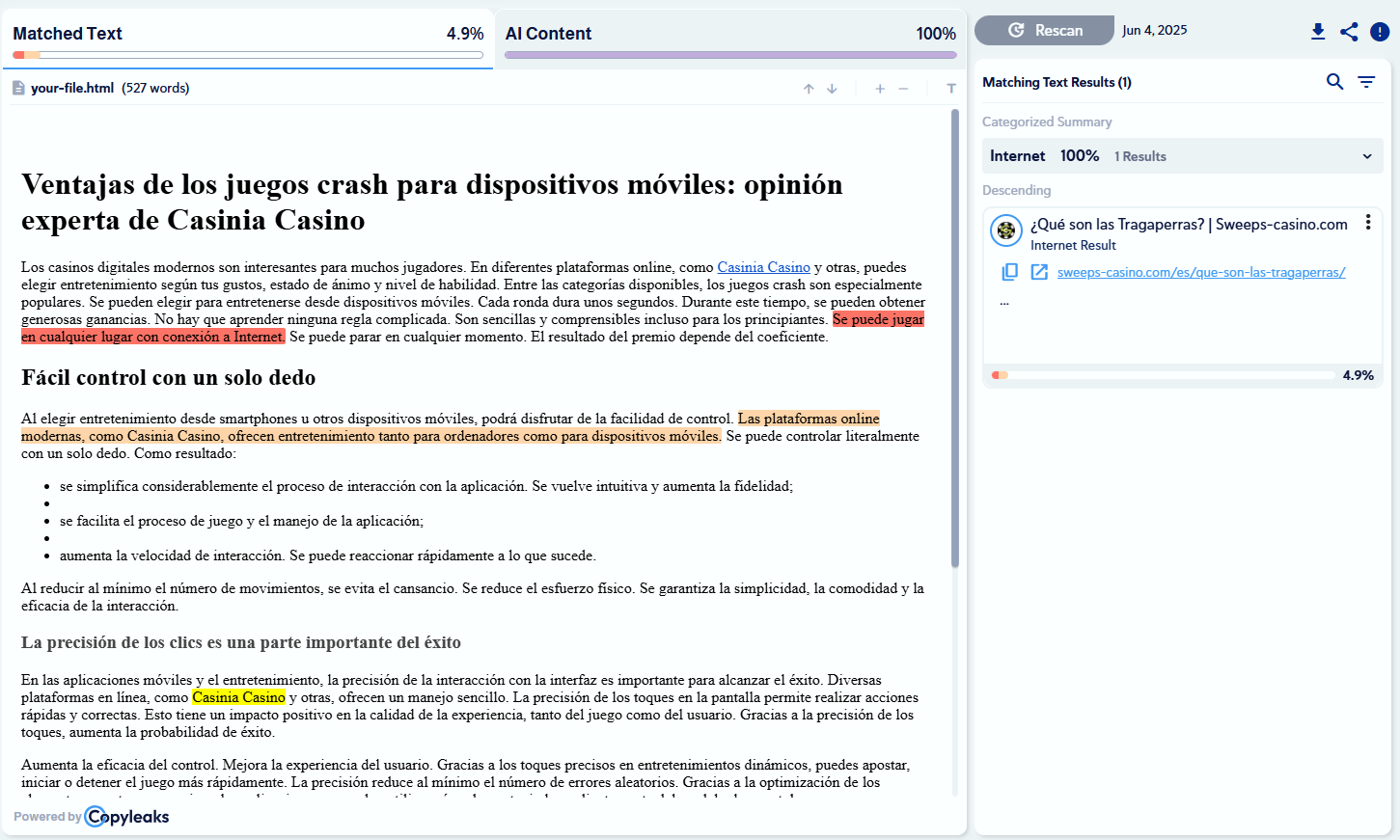Change the Descending sort order

pyautogui.click(x=1016, y=190)
